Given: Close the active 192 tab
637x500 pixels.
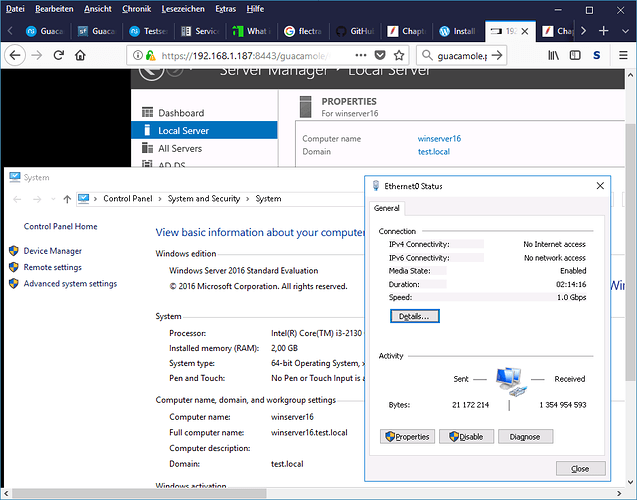Looking at the screenshot, I should point(525,31).
